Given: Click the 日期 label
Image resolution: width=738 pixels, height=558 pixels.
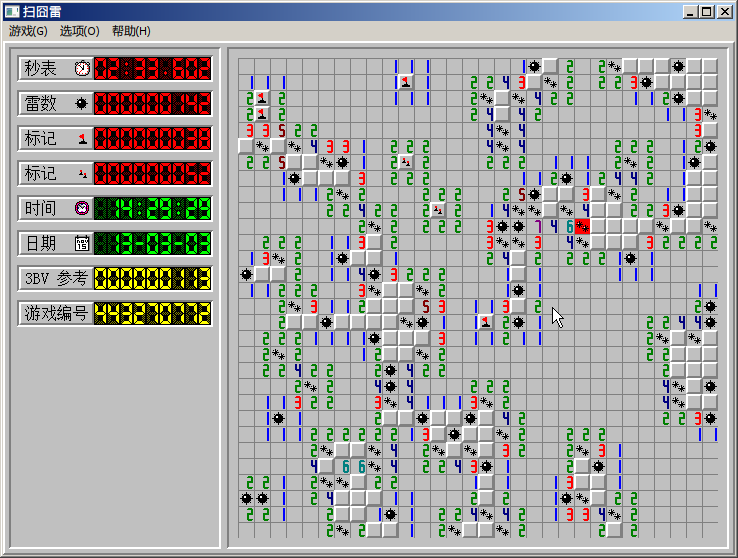Looking at the screenshot, I should pos(40,244).
